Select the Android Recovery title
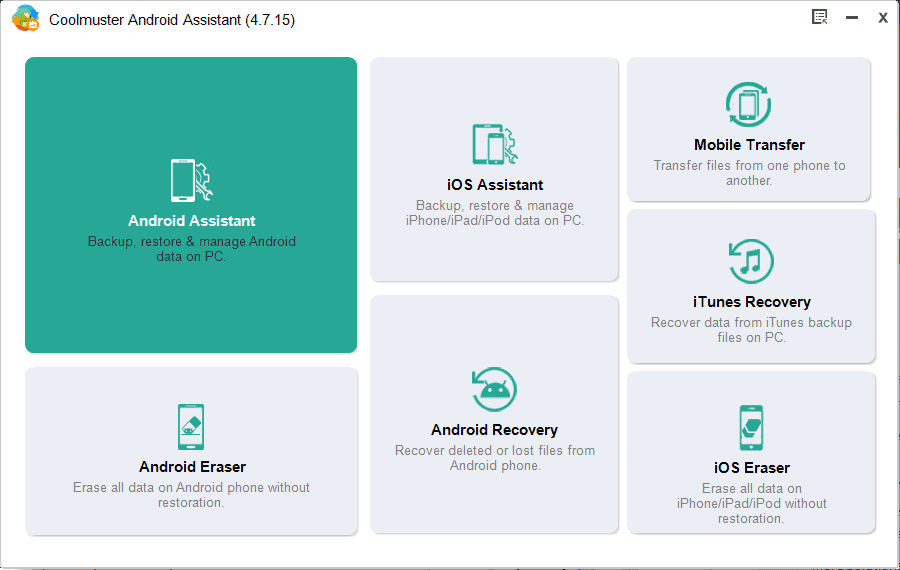Image resolution: width=900 pixels, height=570 pixels. (x=494, y=430)
